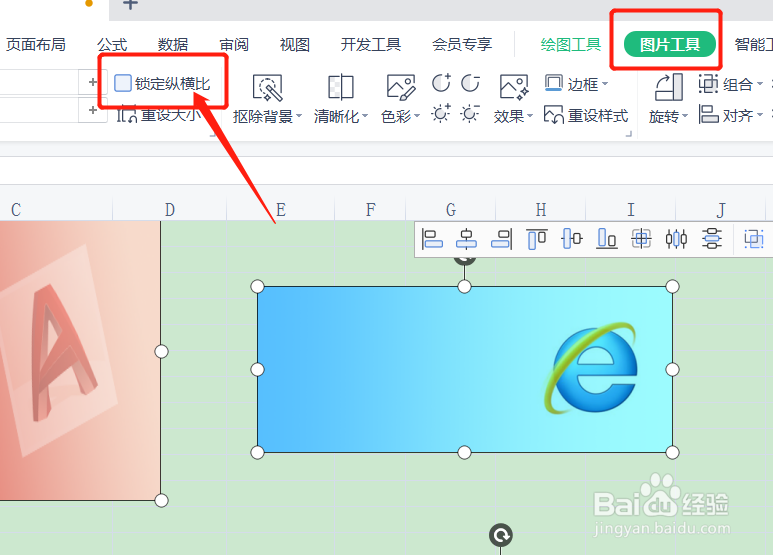Open the 会员专享 tab
Viewport: 773px width, 555px height.
point(462,45)
